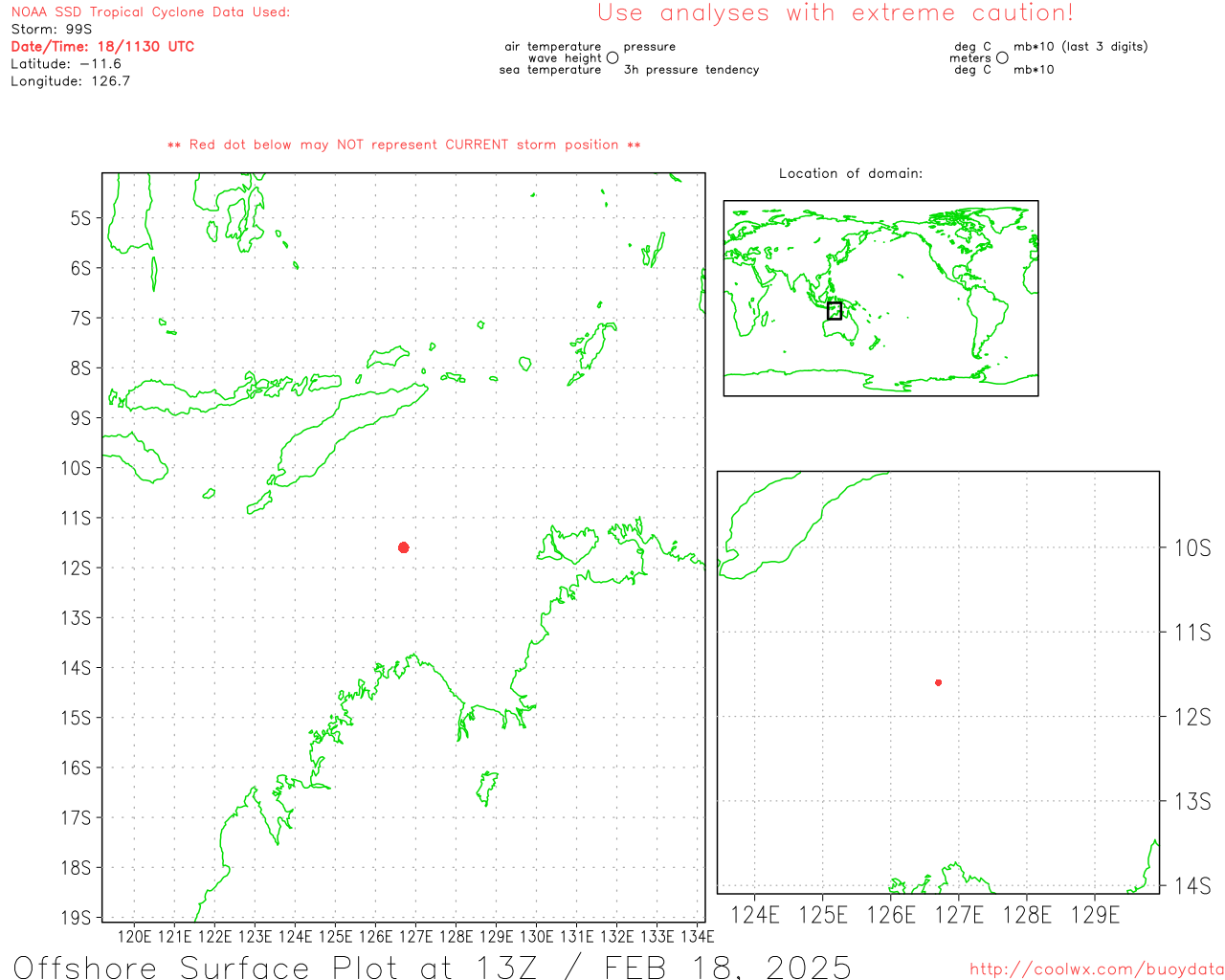Click the '19S' latitude label on the main map
Viewport: 1225px width, 980px height.
(76, 918)
